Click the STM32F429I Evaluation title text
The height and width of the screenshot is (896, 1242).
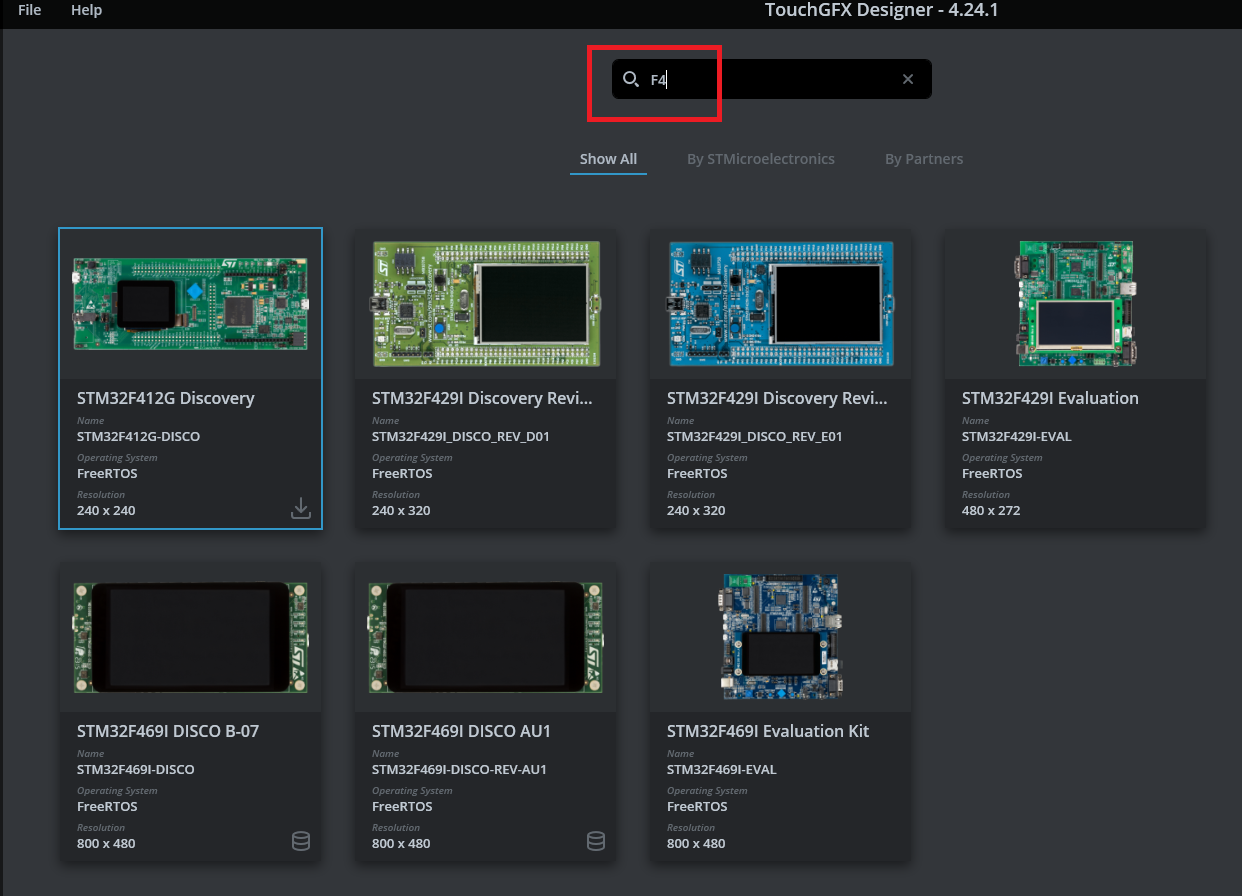point(1050,398)
